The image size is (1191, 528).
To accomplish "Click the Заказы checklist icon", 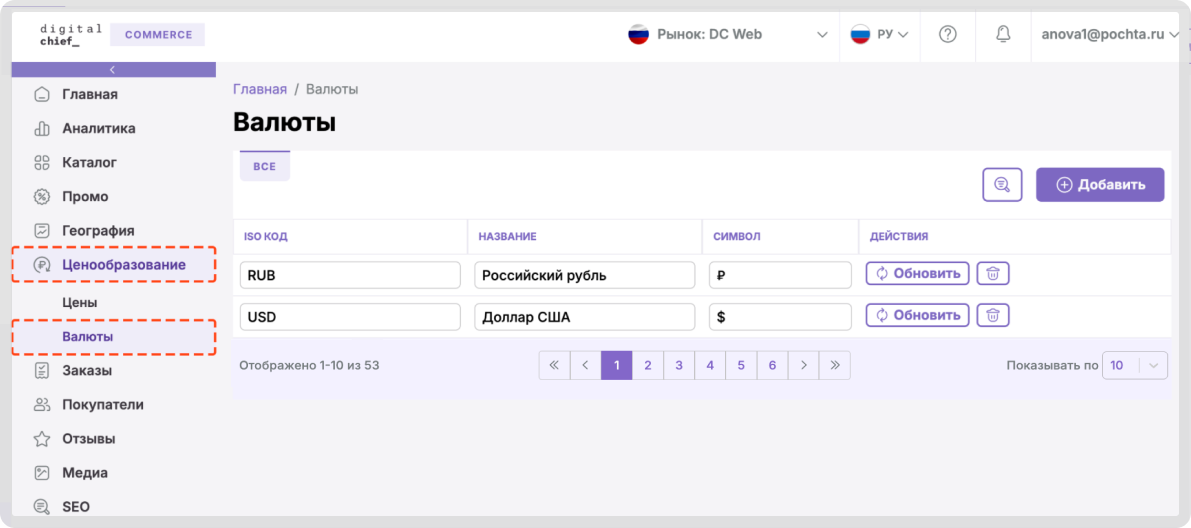I will (43, 371).
